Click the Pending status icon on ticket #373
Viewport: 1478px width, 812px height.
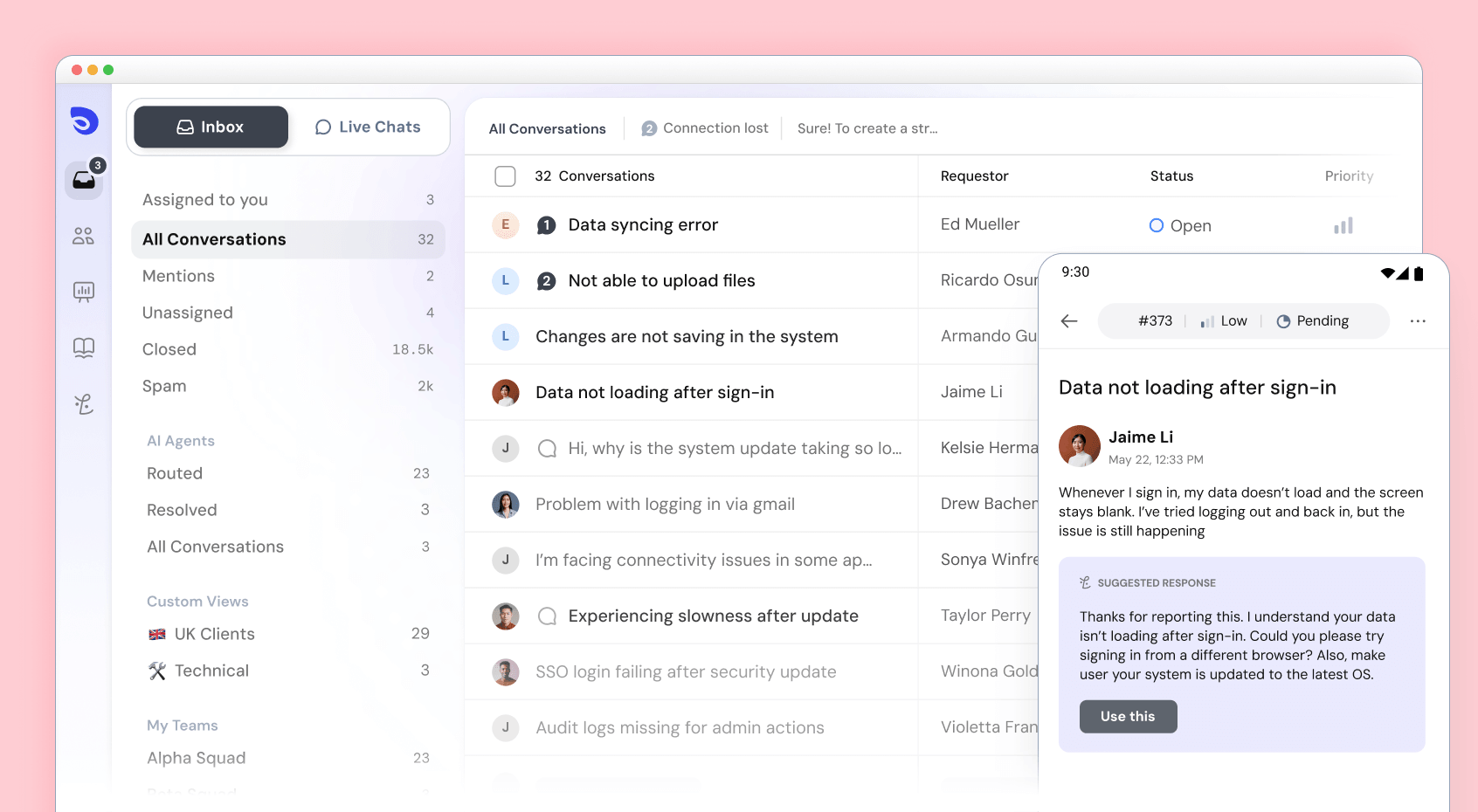coord(1284,320)
